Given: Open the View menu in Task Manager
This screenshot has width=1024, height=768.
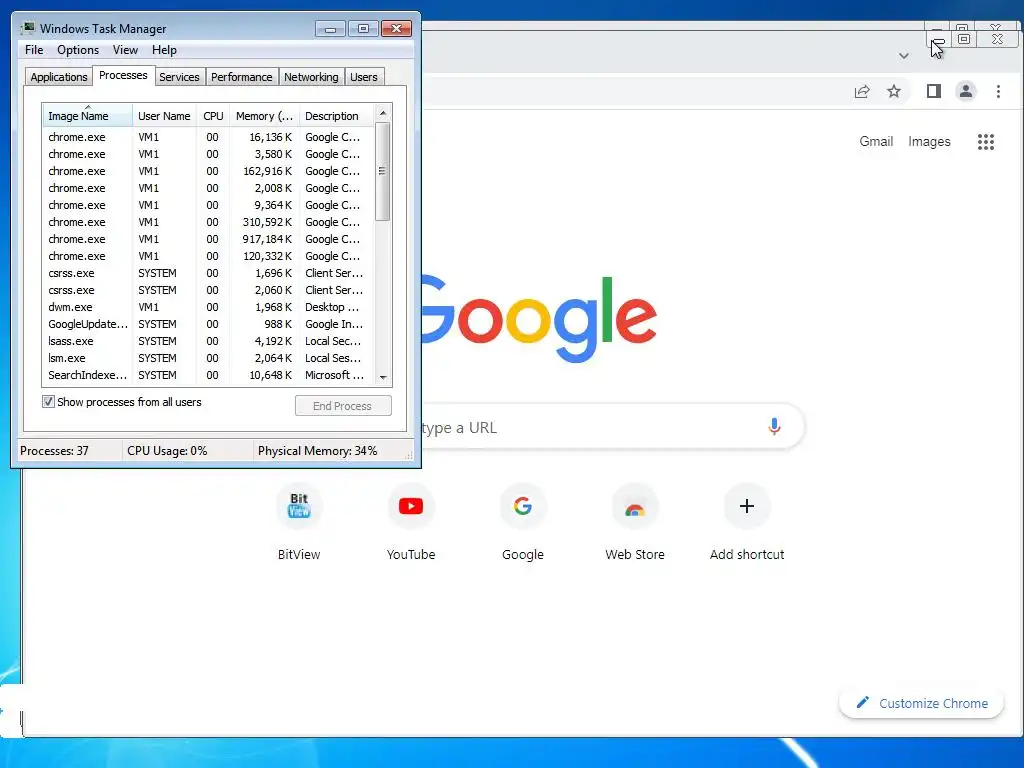Looking at the screenshot, I should 125,50.
